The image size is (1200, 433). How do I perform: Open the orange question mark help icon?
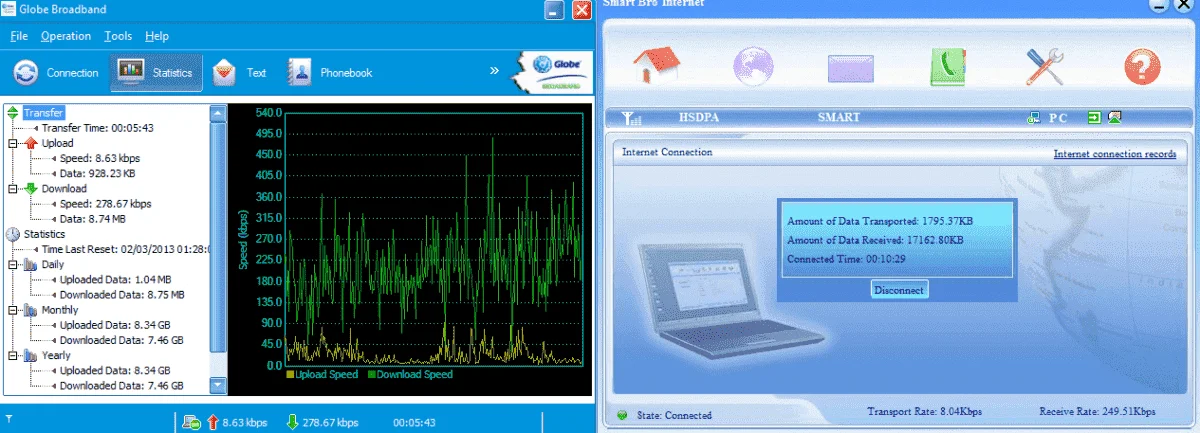[x=1141, y=68]
